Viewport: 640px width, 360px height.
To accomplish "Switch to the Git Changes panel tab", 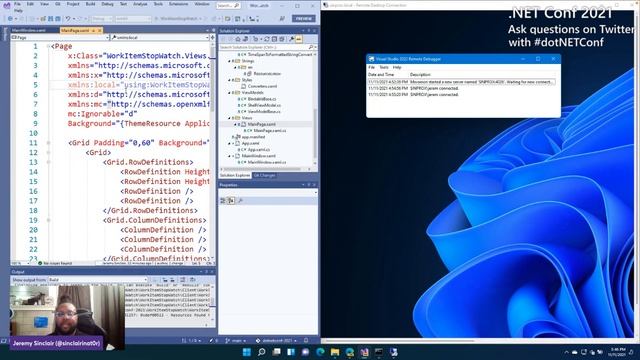I will click(x=264, y=176).
